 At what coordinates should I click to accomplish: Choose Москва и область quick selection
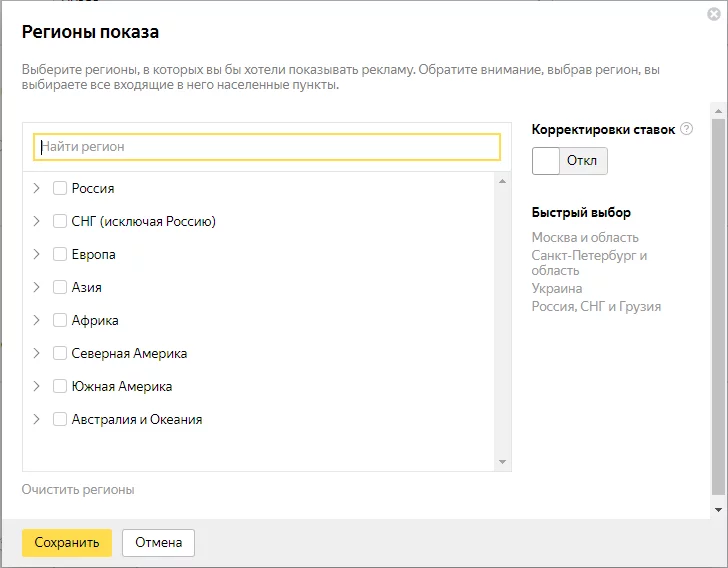point(585,237)
